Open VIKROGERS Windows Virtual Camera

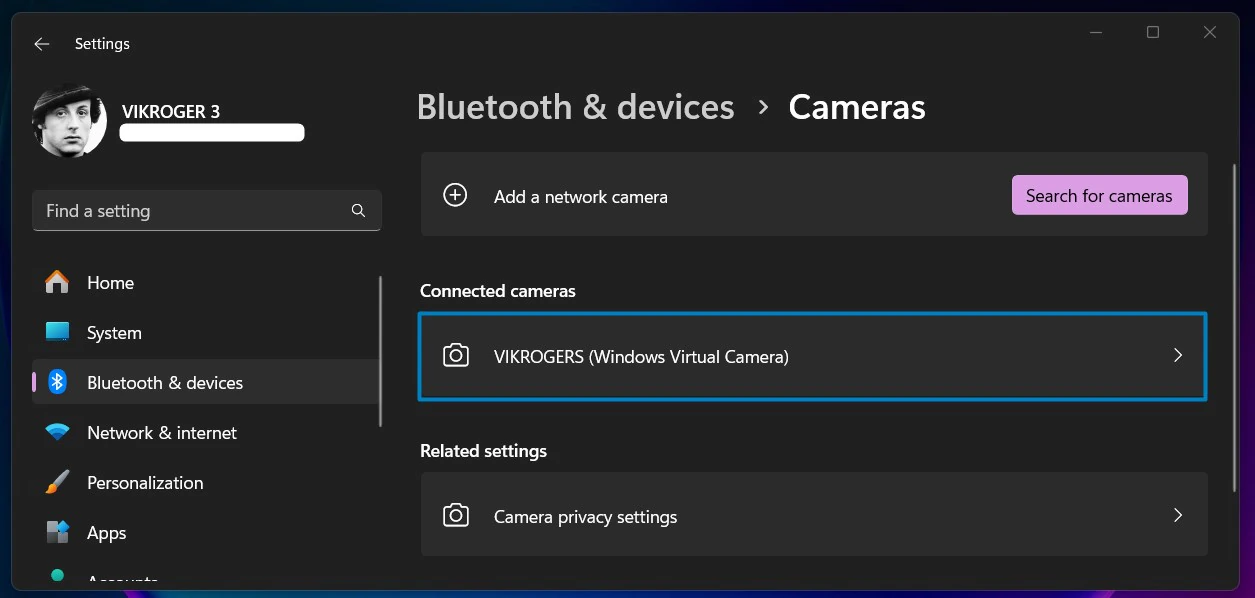813,356
